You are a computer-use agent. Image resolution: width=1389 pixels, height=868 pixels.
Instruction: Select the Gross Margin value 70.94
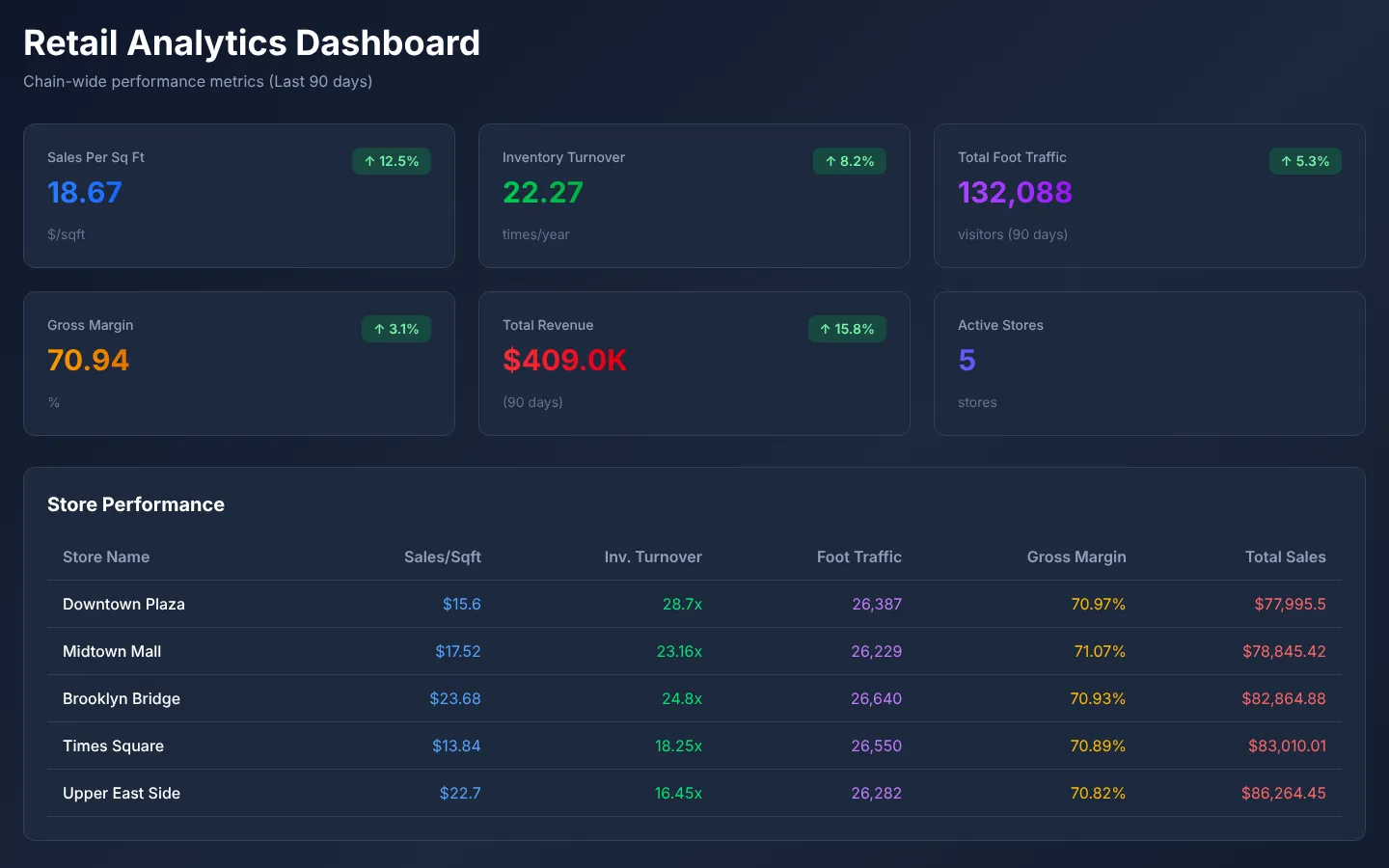tap(88, 361)
